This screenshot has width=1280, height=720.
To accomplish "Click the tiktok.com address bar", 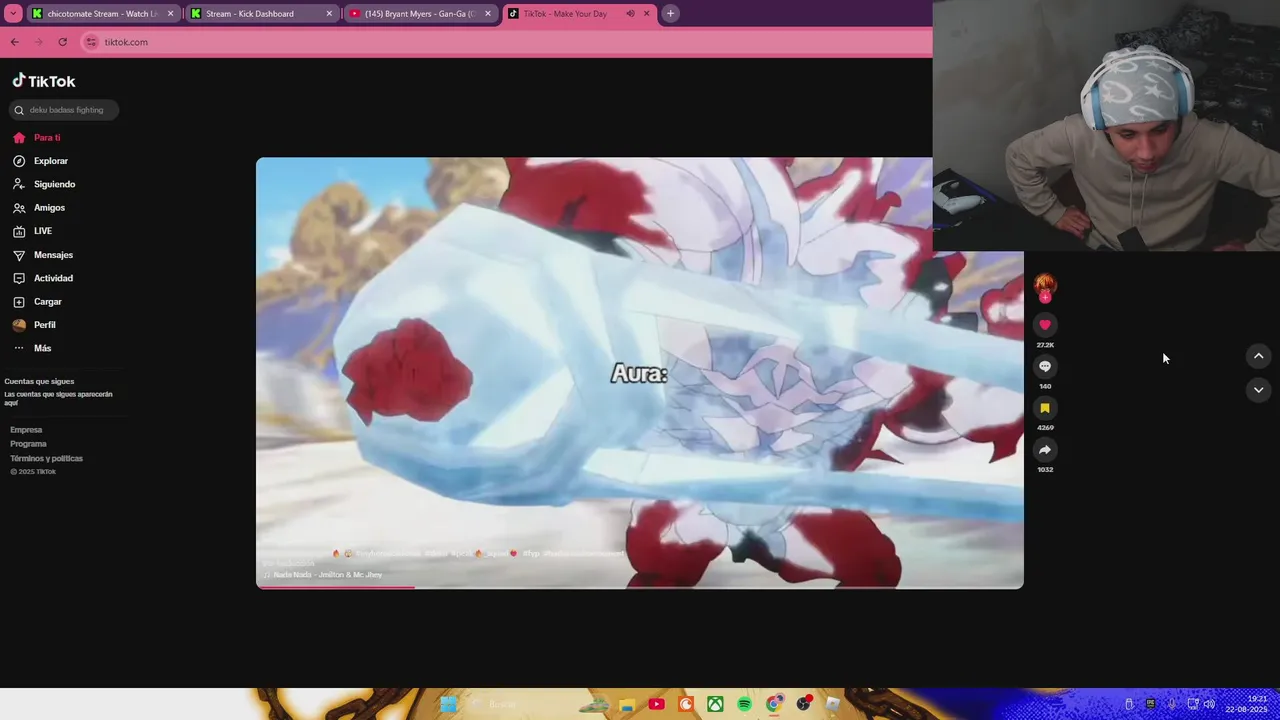I will click(505, 42).
